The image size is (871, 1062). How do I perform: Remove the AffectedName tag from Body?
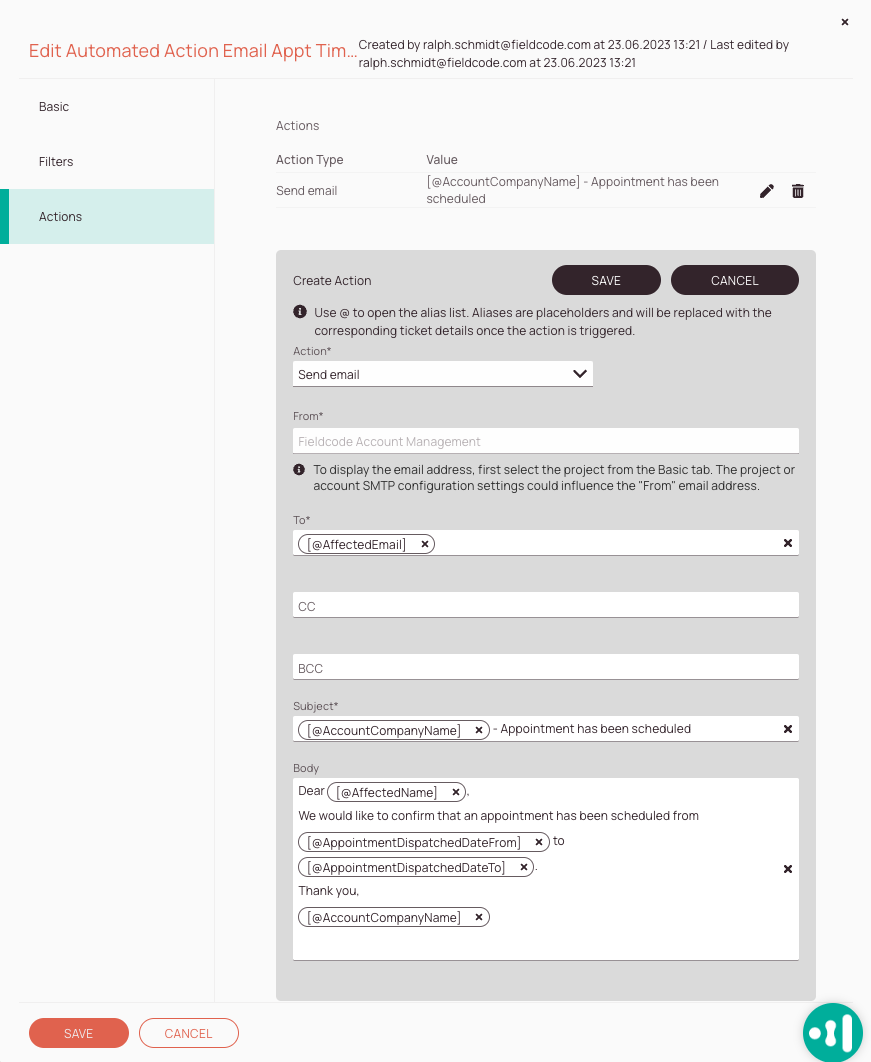point(456,792)
